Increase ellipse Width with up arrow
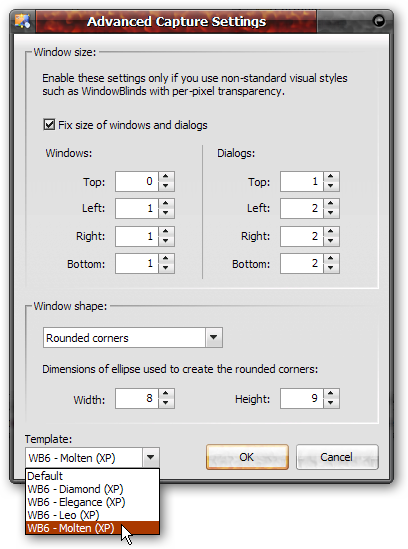The image size is (408, 549). coord(166,394)
